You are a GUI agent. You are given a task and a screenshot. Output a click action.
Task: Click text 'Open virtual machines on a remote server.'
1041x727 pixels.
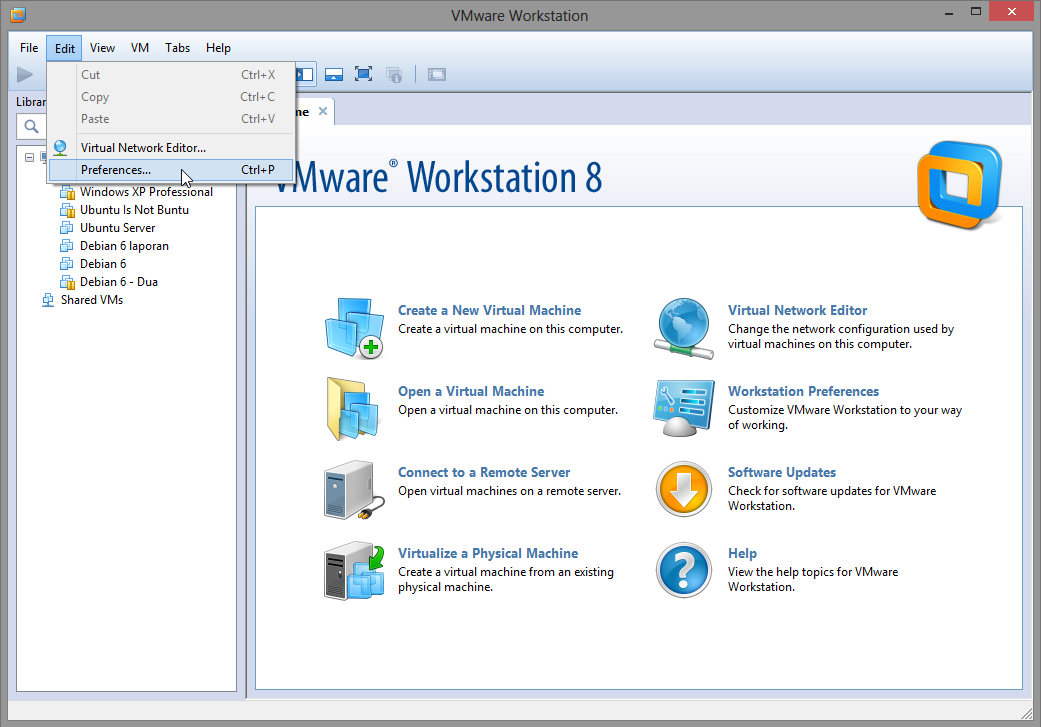pyautogui.click(x=509, y=491)
